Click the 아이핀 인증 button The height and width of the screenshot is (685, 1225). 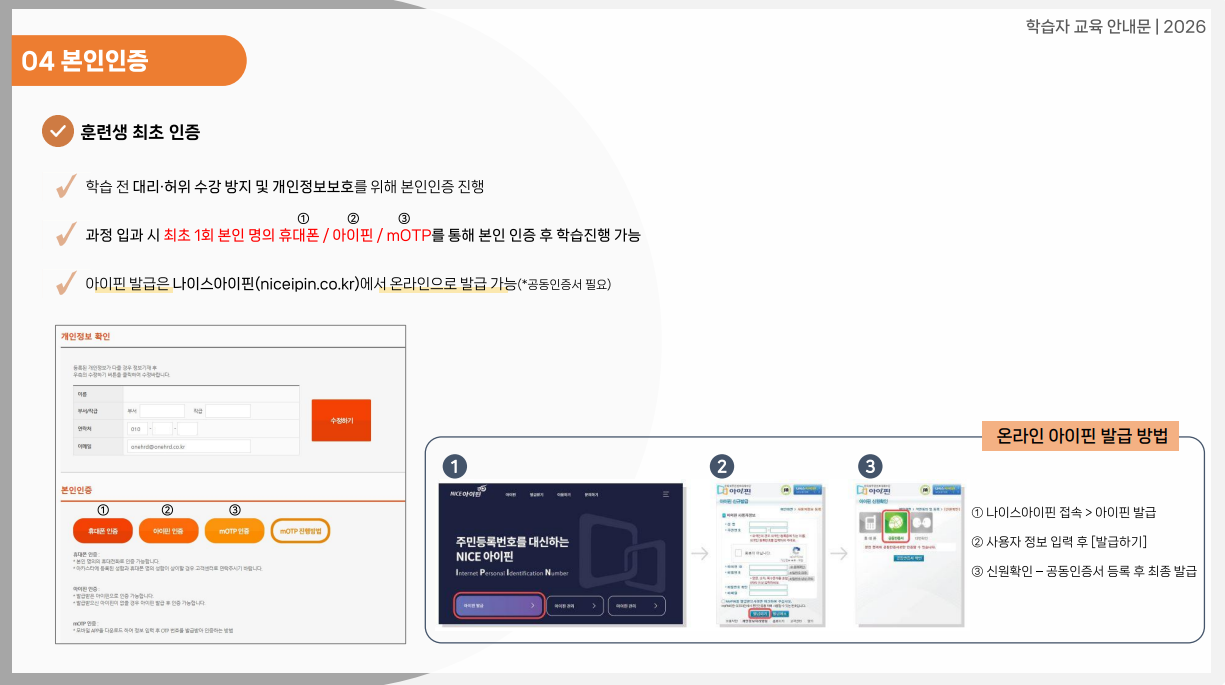click(167, 530)
